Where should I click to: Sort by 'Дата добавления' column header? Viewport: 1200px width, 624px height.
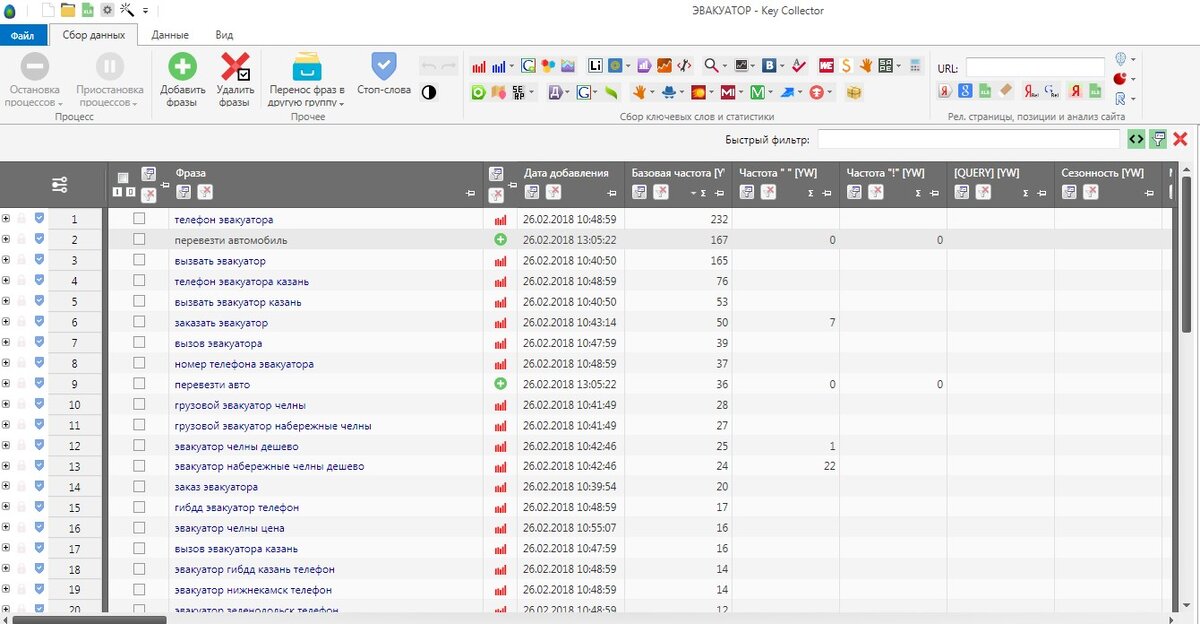click(566, 173)
